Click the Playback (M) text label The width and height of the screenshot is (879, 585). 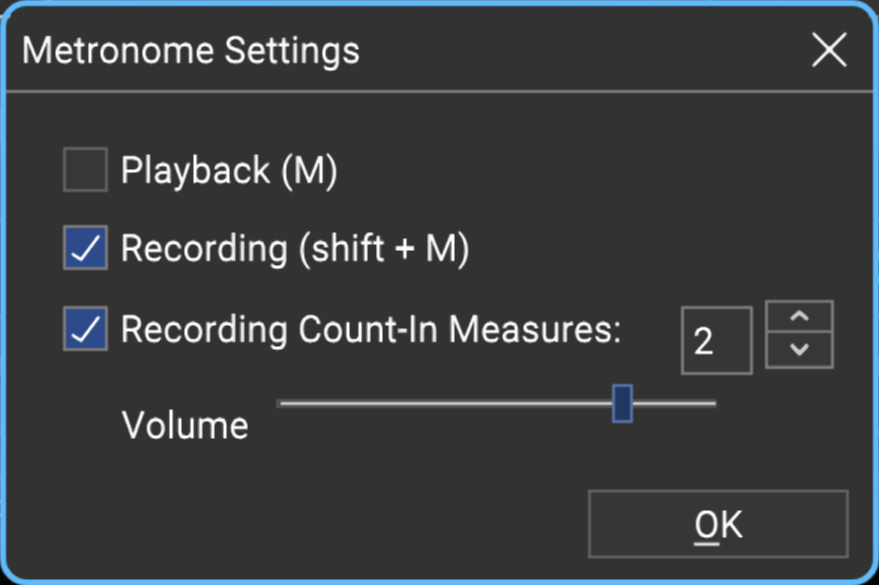pos(229,170)
